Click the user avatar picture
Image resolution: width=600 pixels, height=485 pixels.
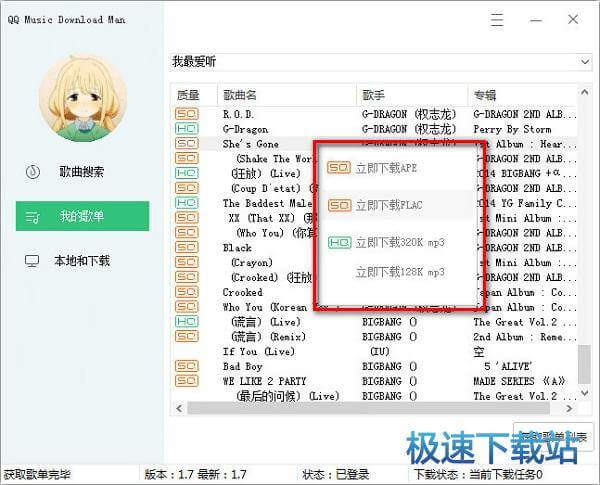click(x=83, y=98)
